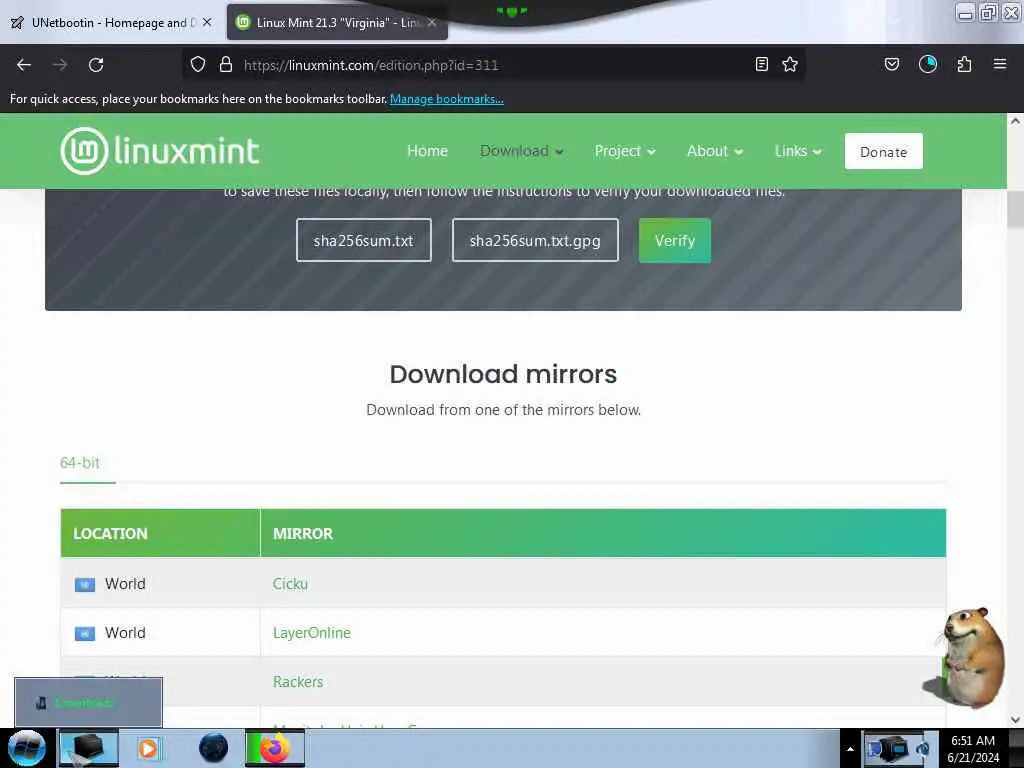Open the dark globe taskbar icon
Image resolution: width=1024 pixels, height=768 pixels.
click(x=214, y=748)
